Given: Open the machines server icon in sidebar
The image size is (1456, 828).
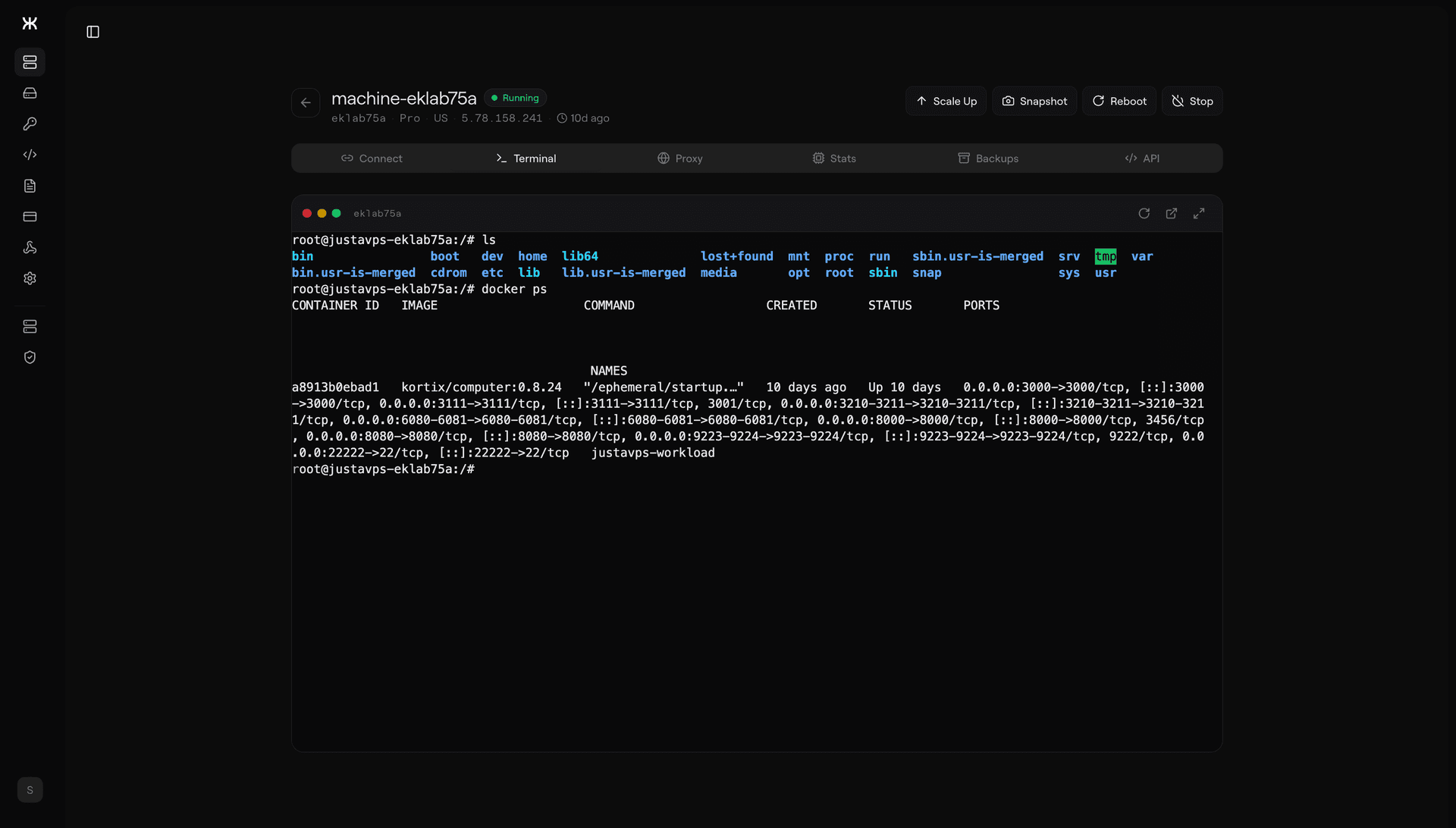Looking at the screenshot, I should 30,62.
